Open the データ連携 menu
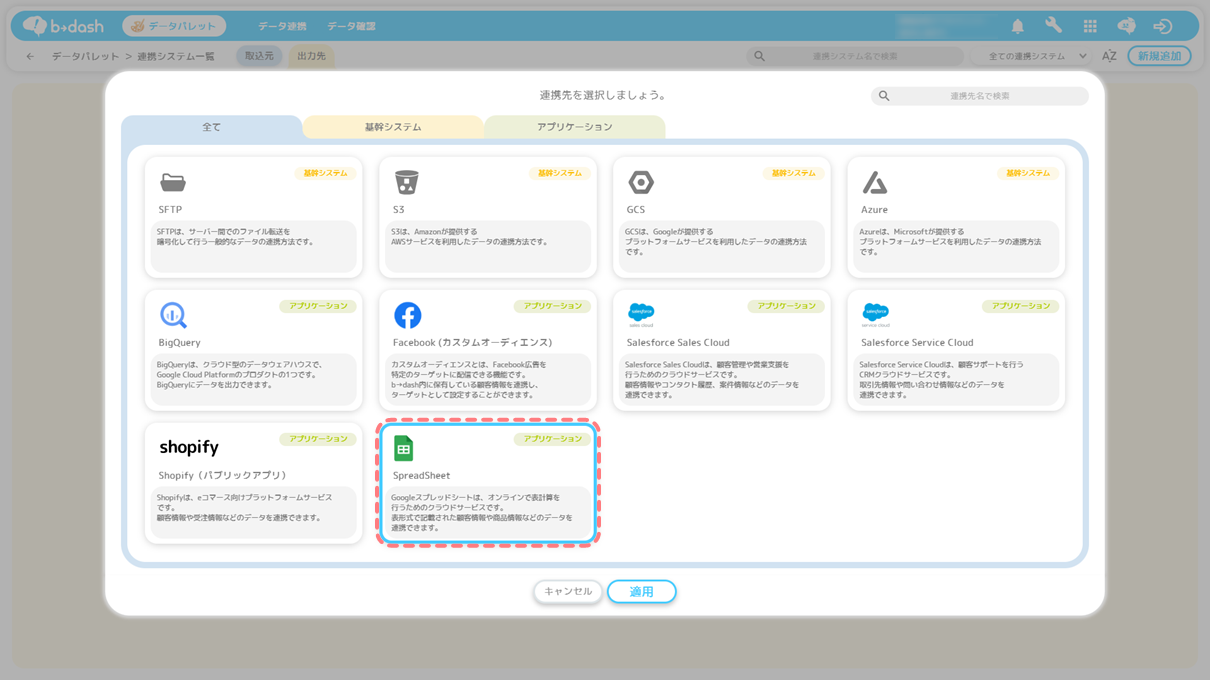 pos(282,26)
